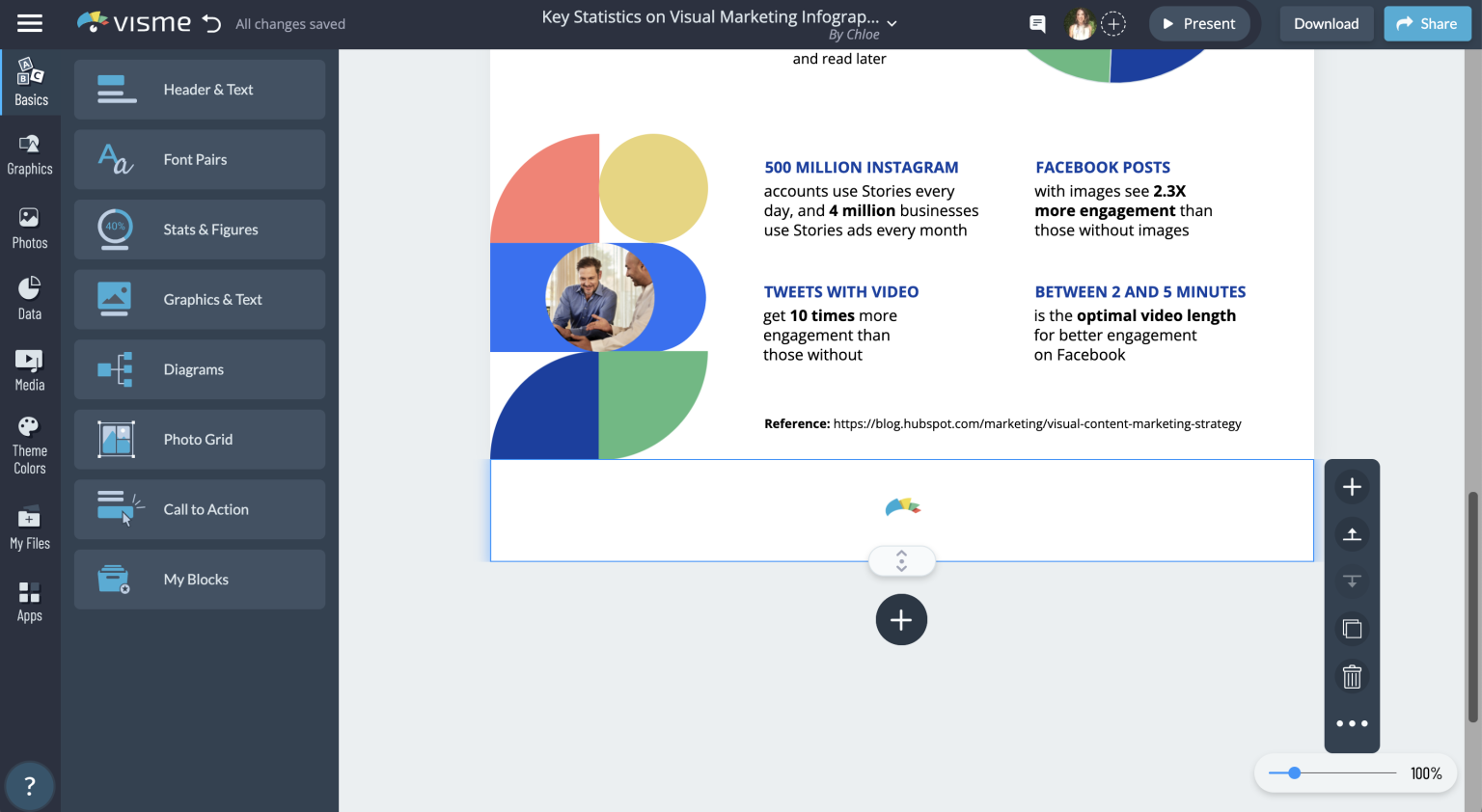Click the Present button

pyautogui.click(x=1199, y=23)
